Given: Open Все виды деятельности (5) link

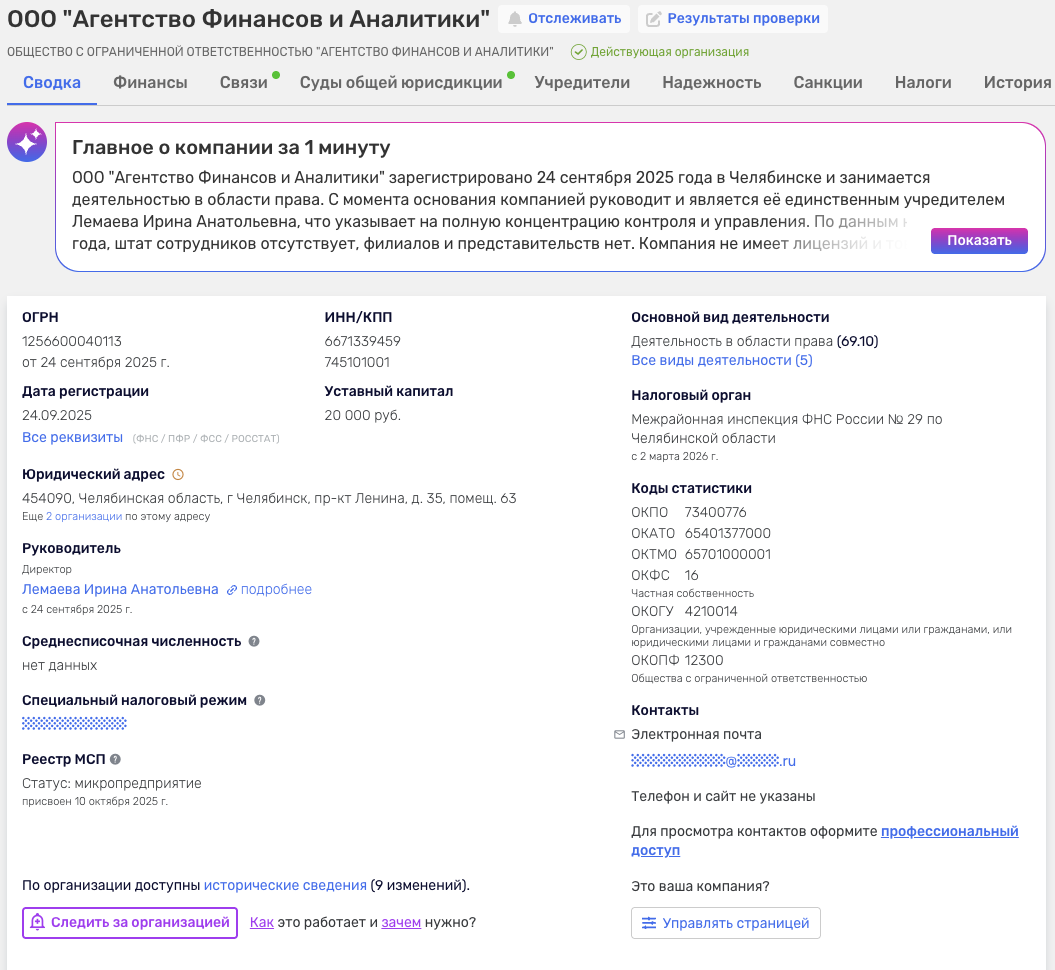Looking at the screenshot, I should coord(722,361).
